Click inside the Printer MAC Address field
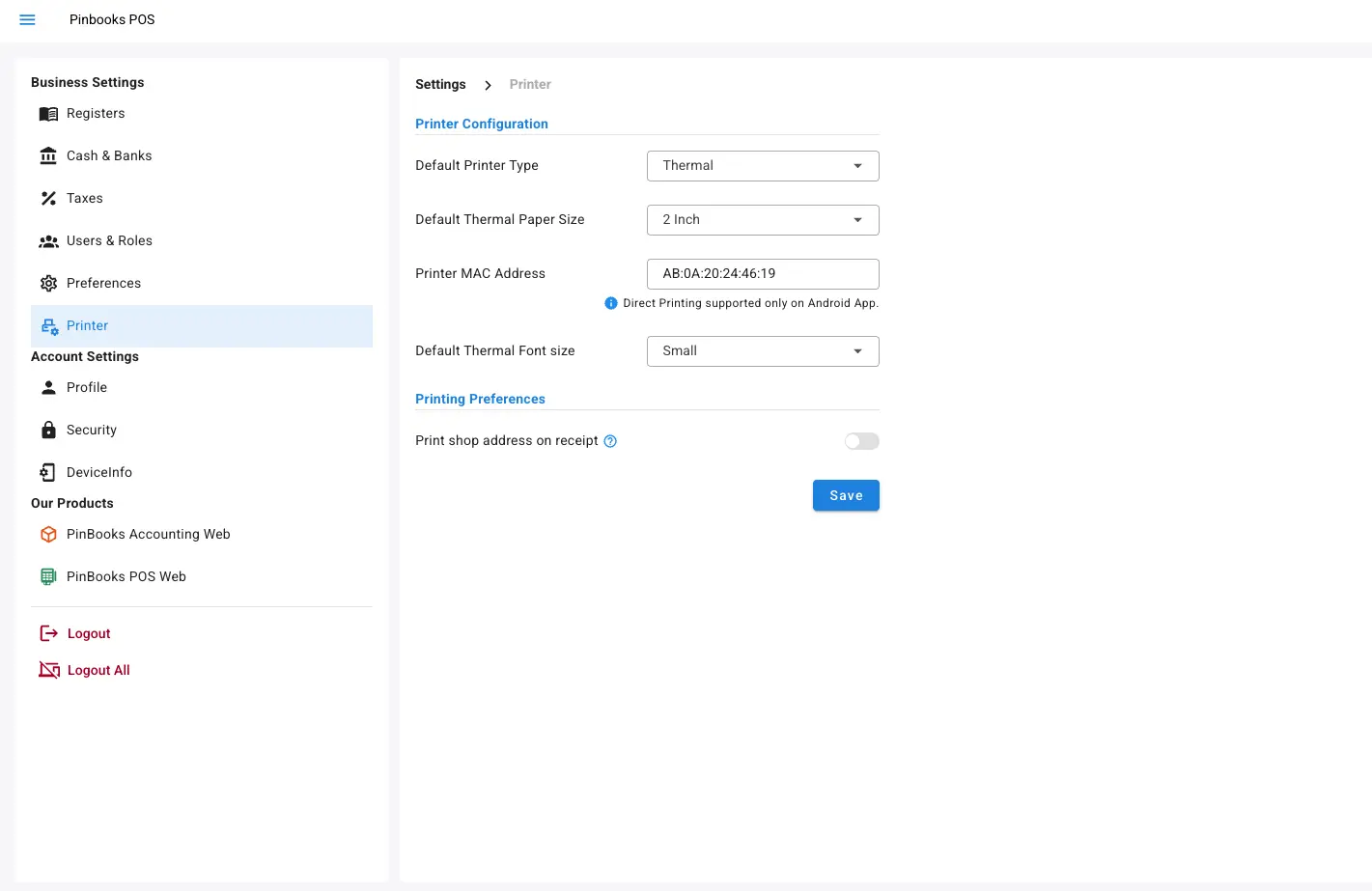 click(x=762, y=273)
